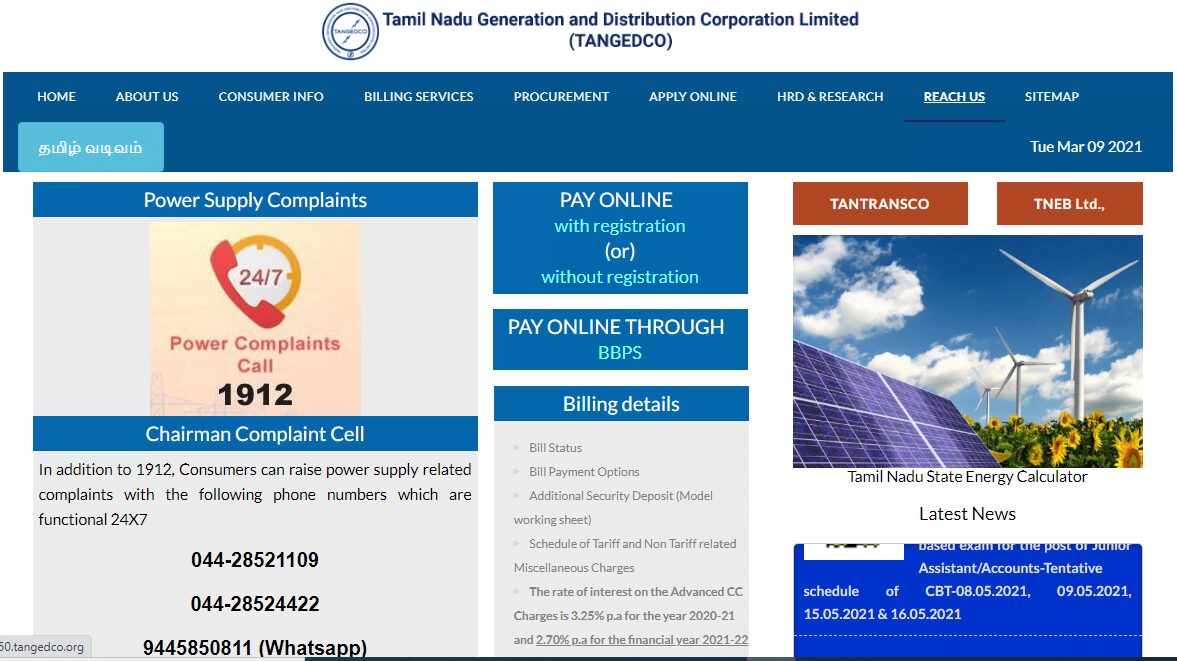Pay online with registration
Screen dimensions: 1177x661
pos(620,226)
